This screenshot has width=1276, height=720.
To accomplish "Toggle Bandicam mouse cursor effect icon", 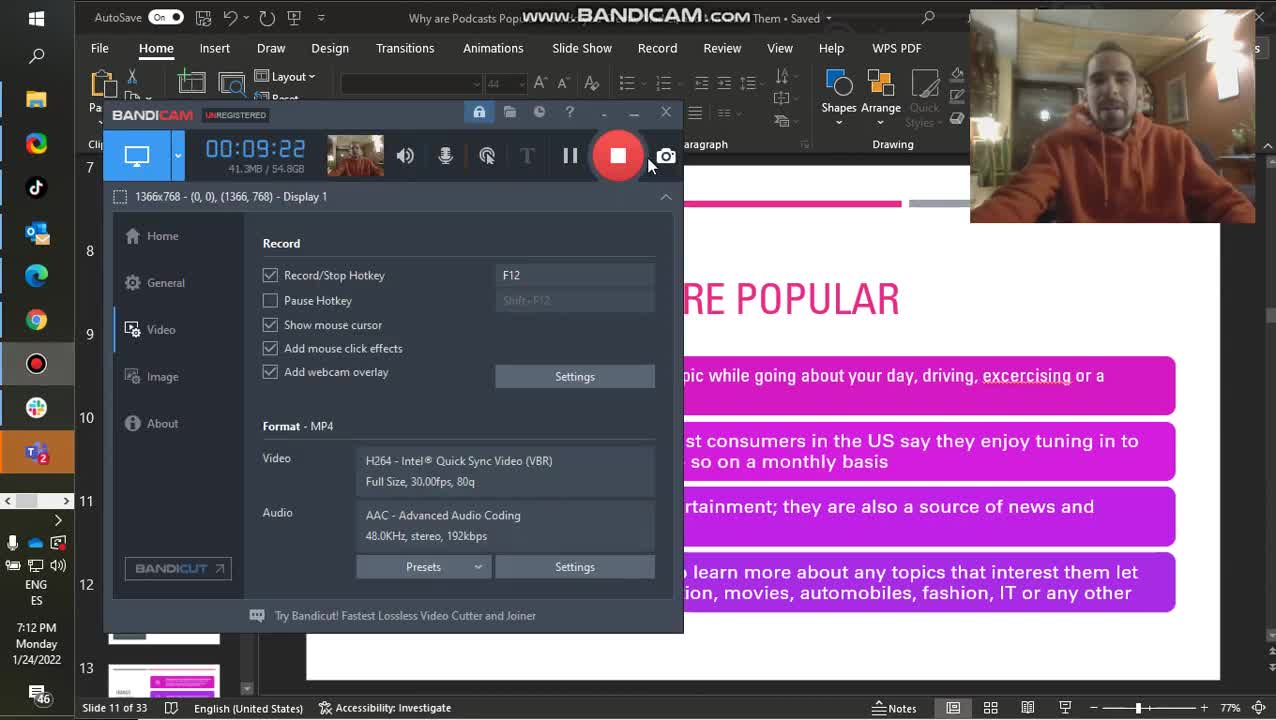I will pos(487,156).
